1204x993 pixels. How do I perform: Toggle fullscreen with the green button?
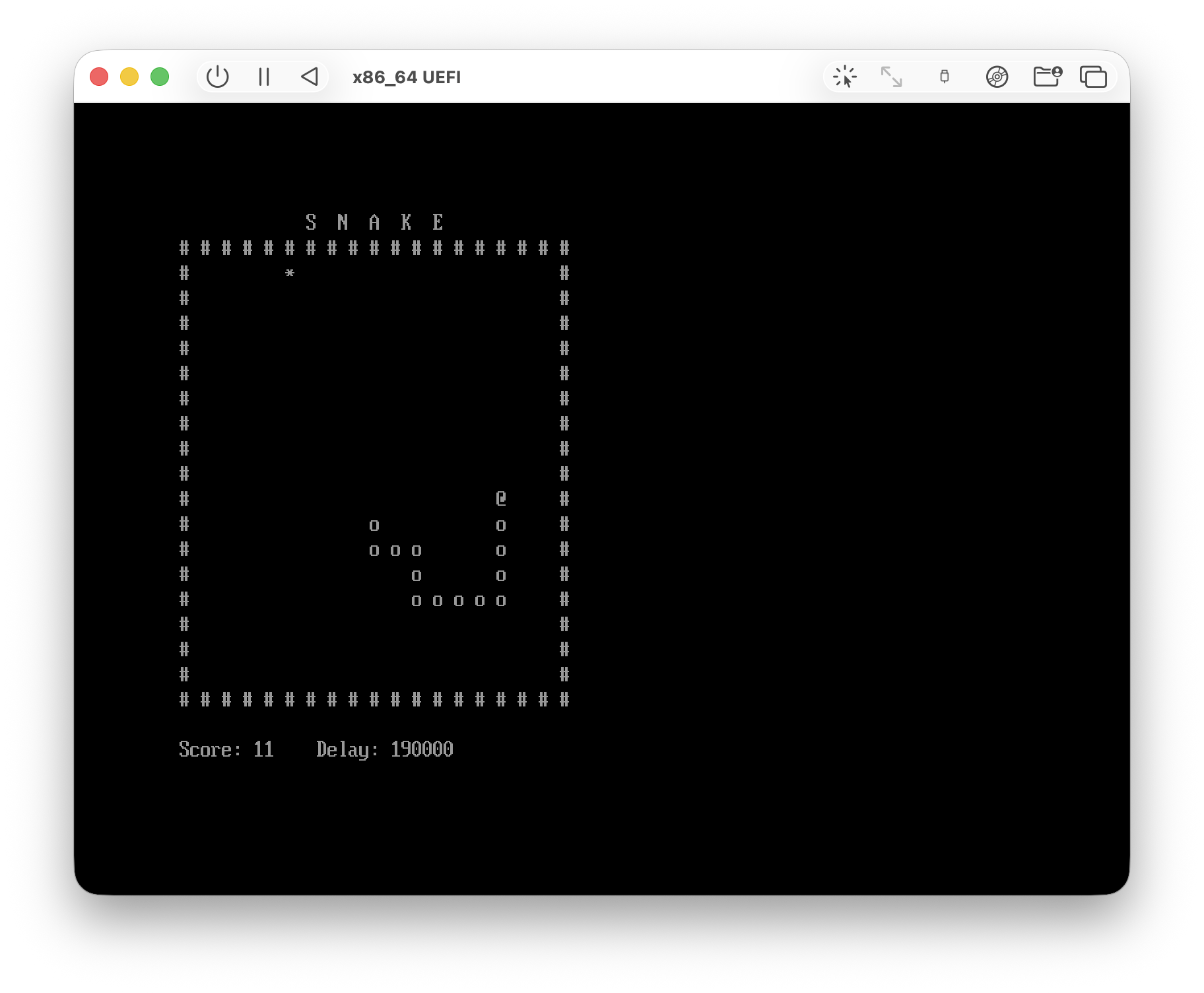[158, 77]
